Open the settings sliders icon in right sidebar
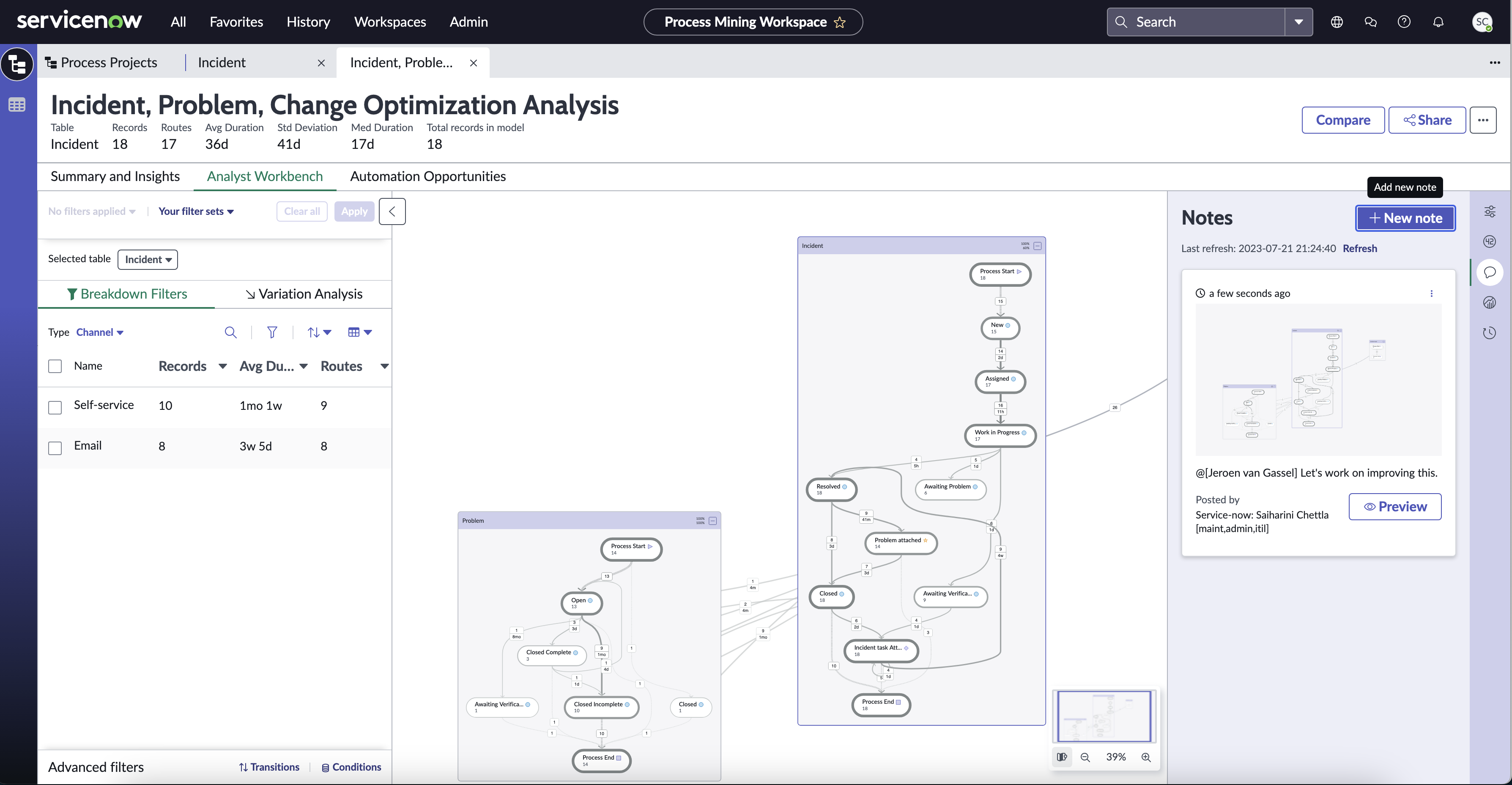 click(x=1490, y=211)
